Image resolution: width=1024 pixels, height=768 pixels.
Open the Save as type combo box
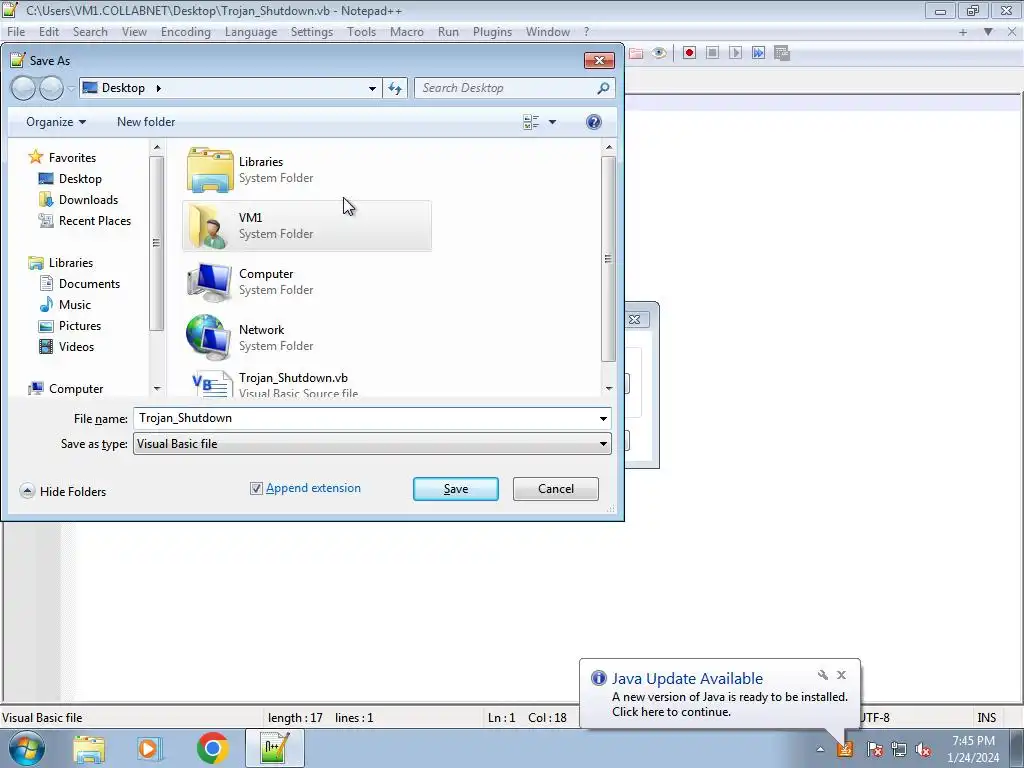[372, 444]
